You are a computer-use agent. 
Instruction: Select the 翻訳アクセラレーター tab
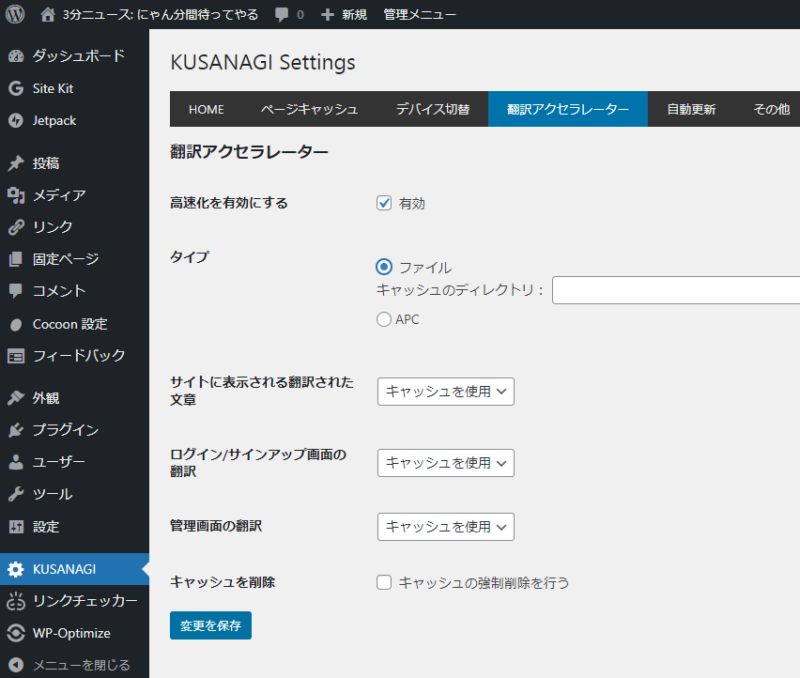[568, 109]
